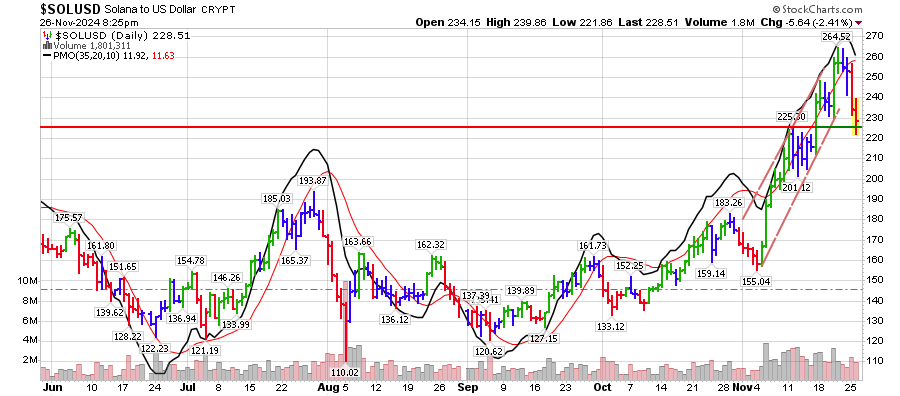The height and width of the screenshot is (396, 900).
Task: Click the Open 234.15 value
Action: 448,22
